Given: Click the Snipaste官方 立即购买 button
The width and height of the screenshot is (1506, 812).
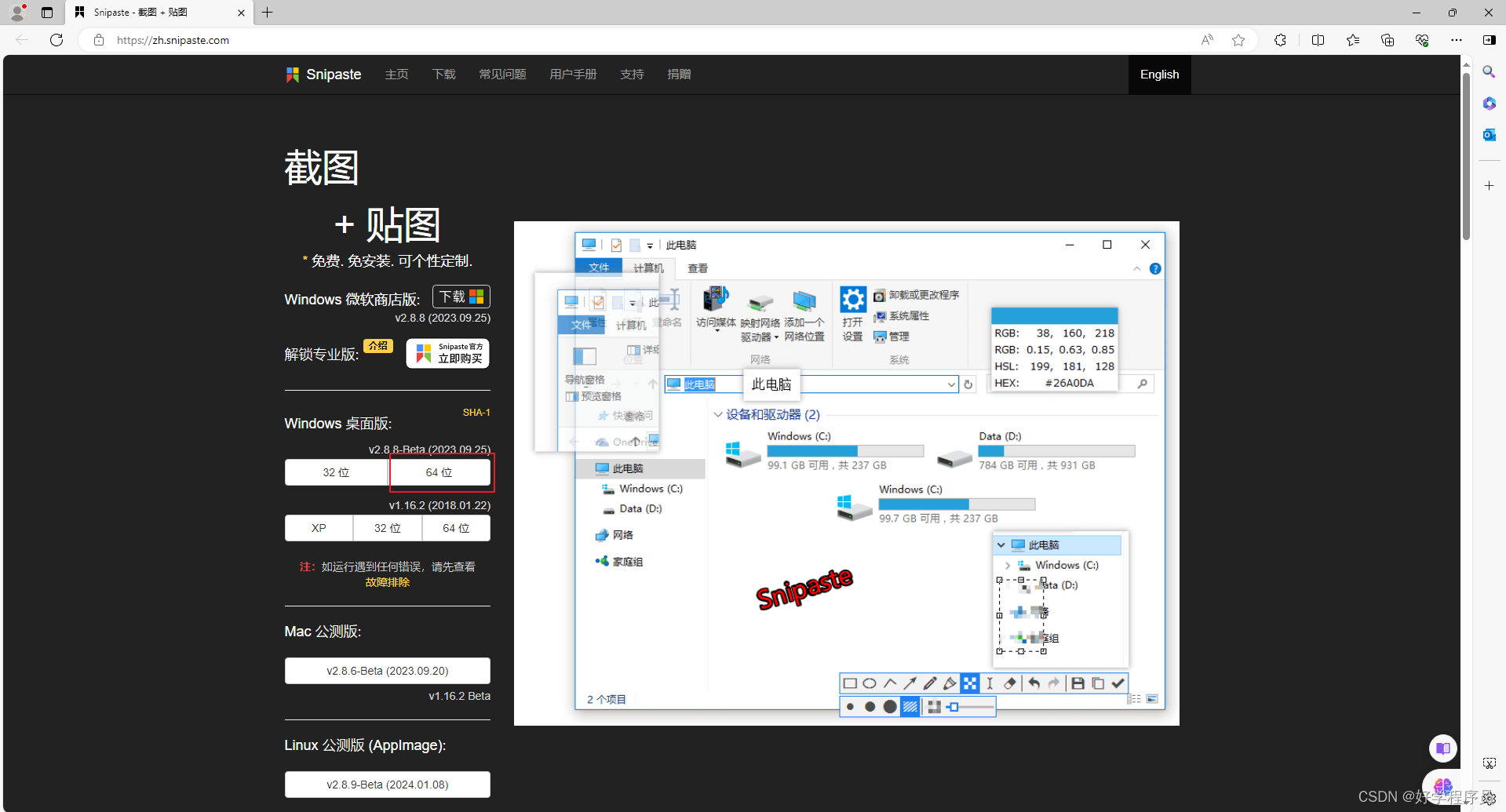Looking at the screenshot, I should (447, 353).
